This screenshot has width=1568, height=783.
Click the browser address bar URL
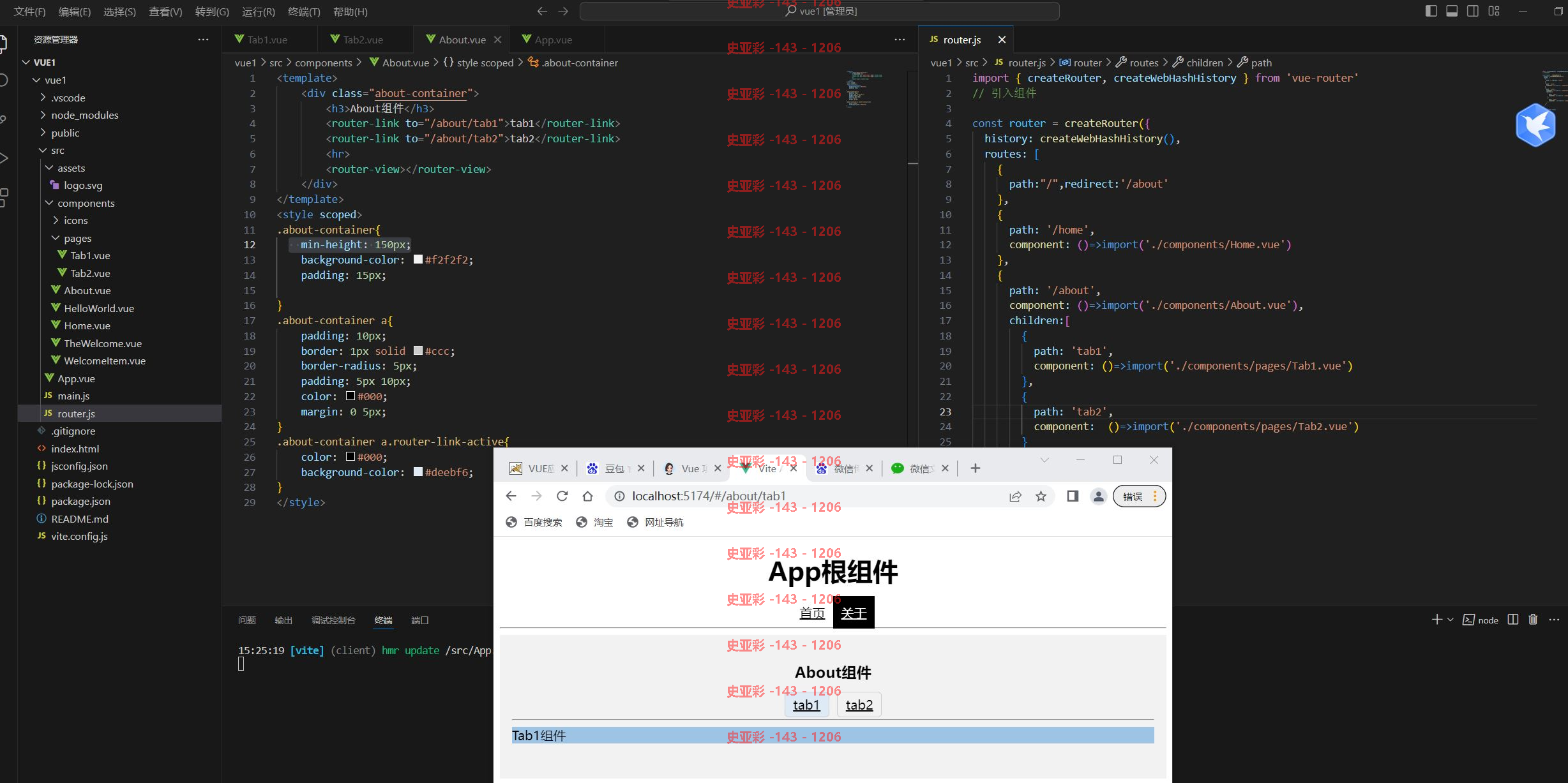click(x=709, y=496)
